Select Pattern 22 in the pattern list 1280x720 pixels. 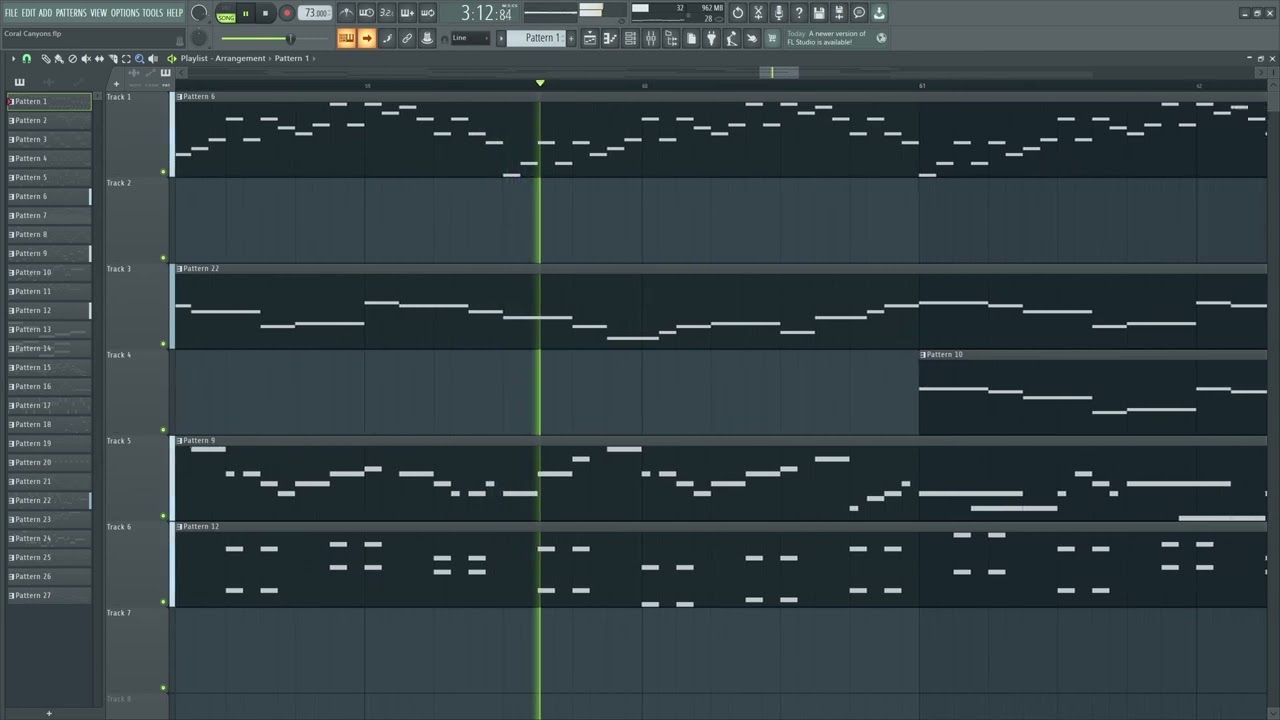click(49, 501)
